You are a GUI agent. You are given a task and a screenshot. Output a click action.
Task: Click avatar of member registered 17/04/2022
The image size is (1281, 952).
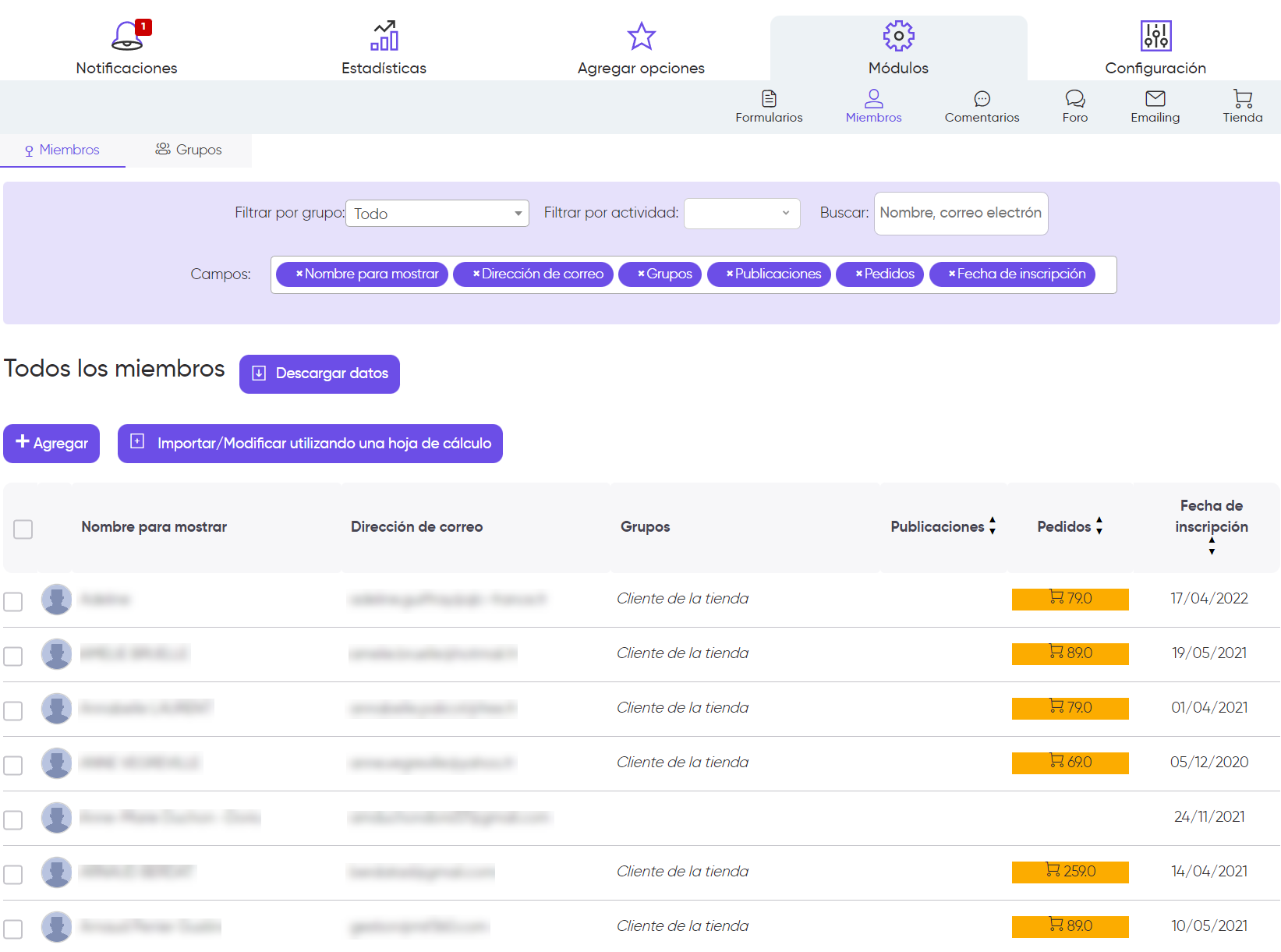click(56, 600)
